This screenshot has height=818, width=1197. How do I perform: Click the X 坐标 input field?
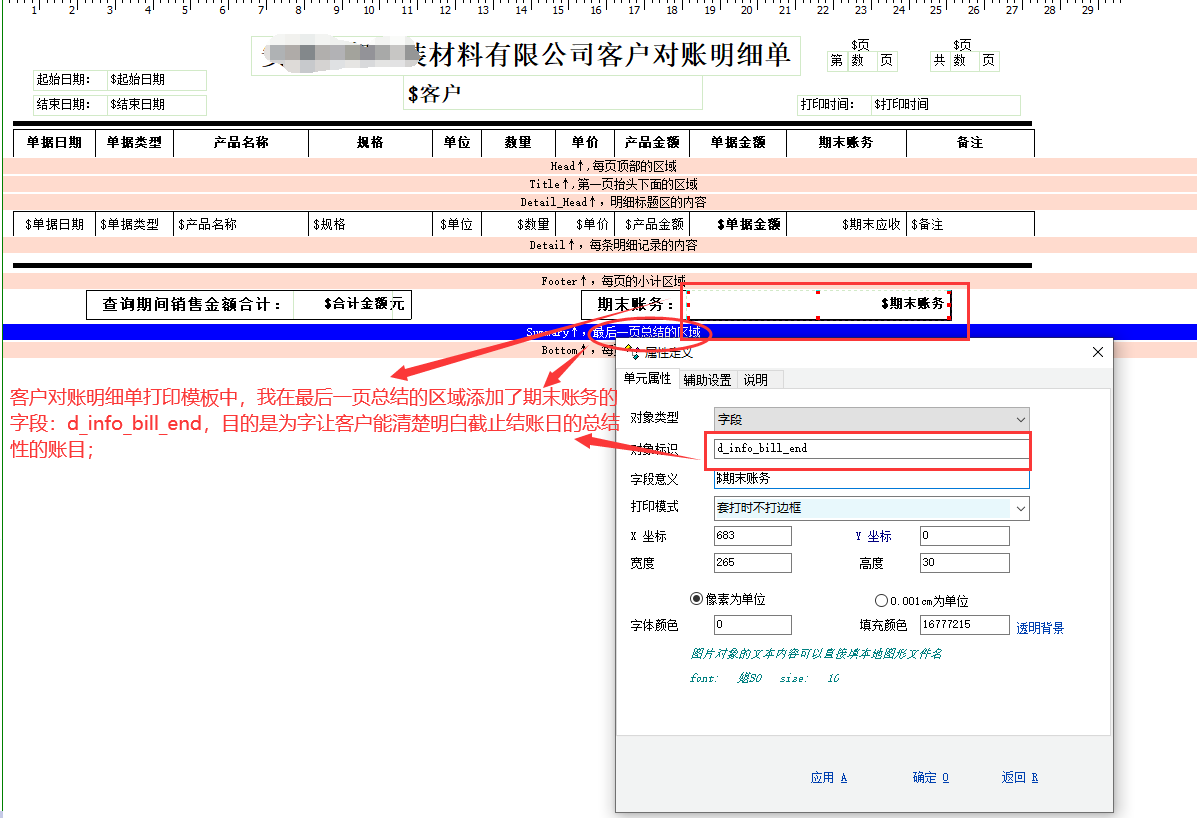752,536
